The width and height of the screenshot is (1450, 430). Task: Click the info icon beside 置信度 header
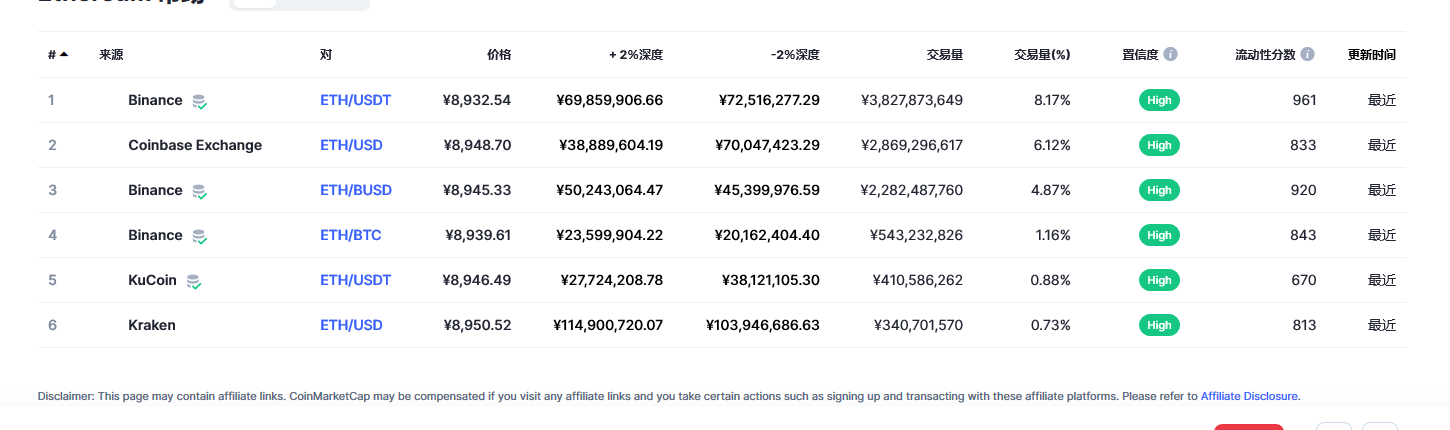pyautogui.click(x=1171, y=54)
